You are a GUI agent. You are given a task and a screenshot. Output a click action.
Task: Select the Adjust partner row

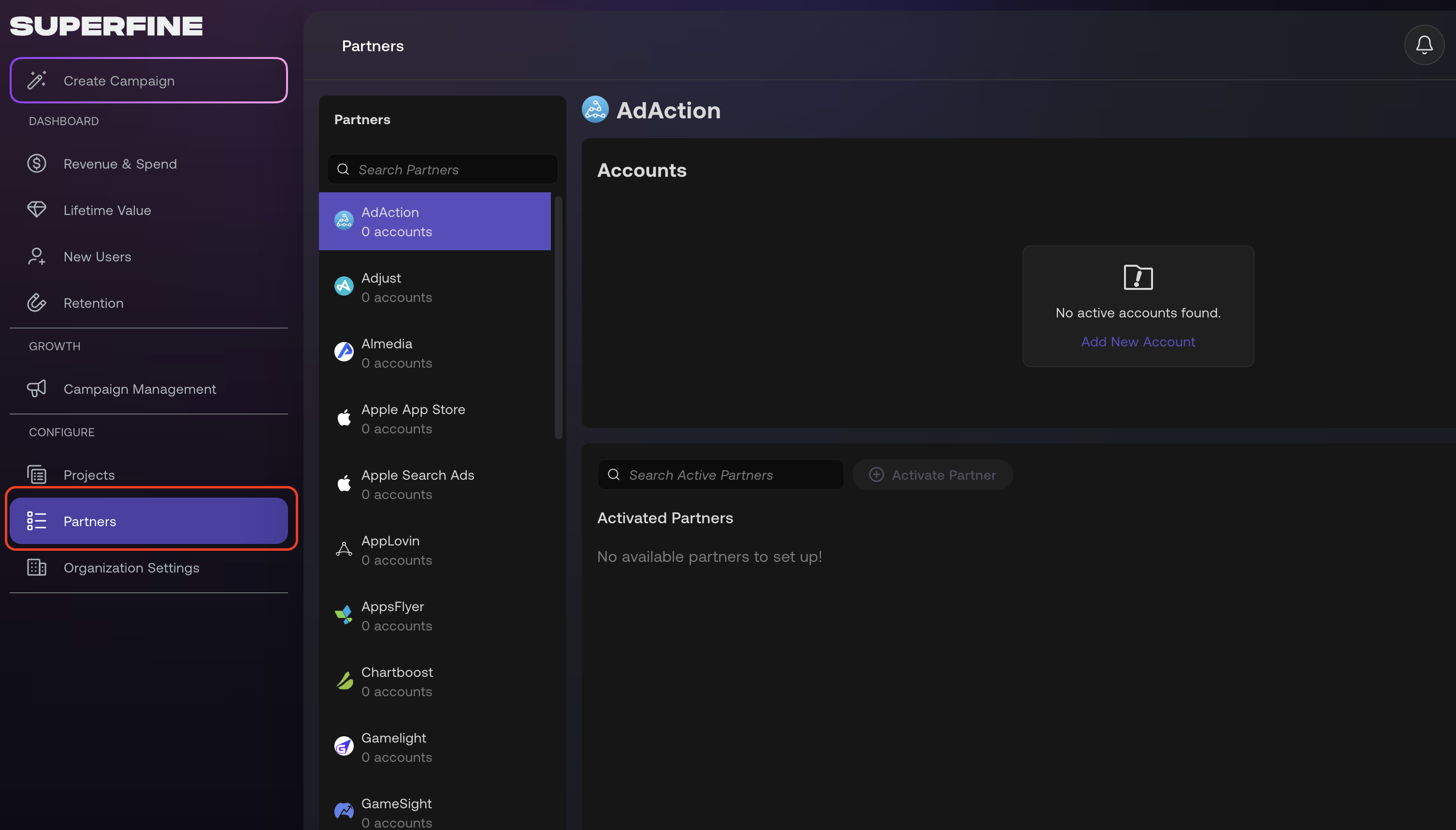[x=435, y=287]
